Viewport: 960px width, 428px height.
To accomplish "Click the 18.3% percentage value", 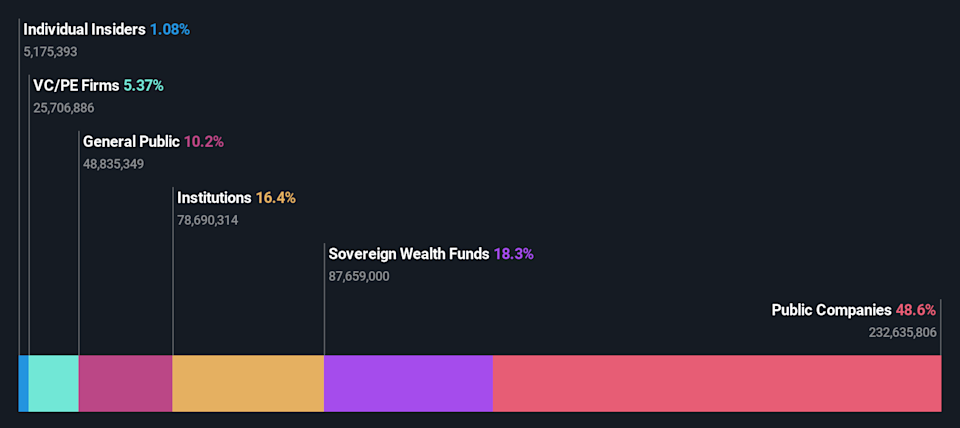I will (x=514, y=254).
